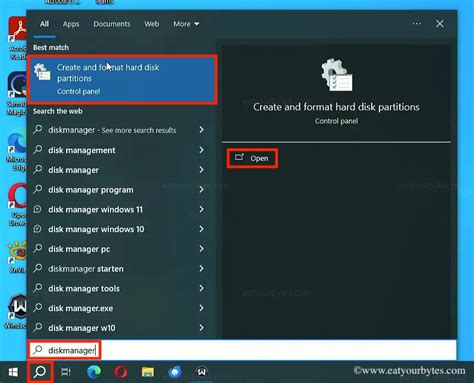The image size is (474, 383).
Task: Open the blue globe app in taskbar
Action: point(175,372)
